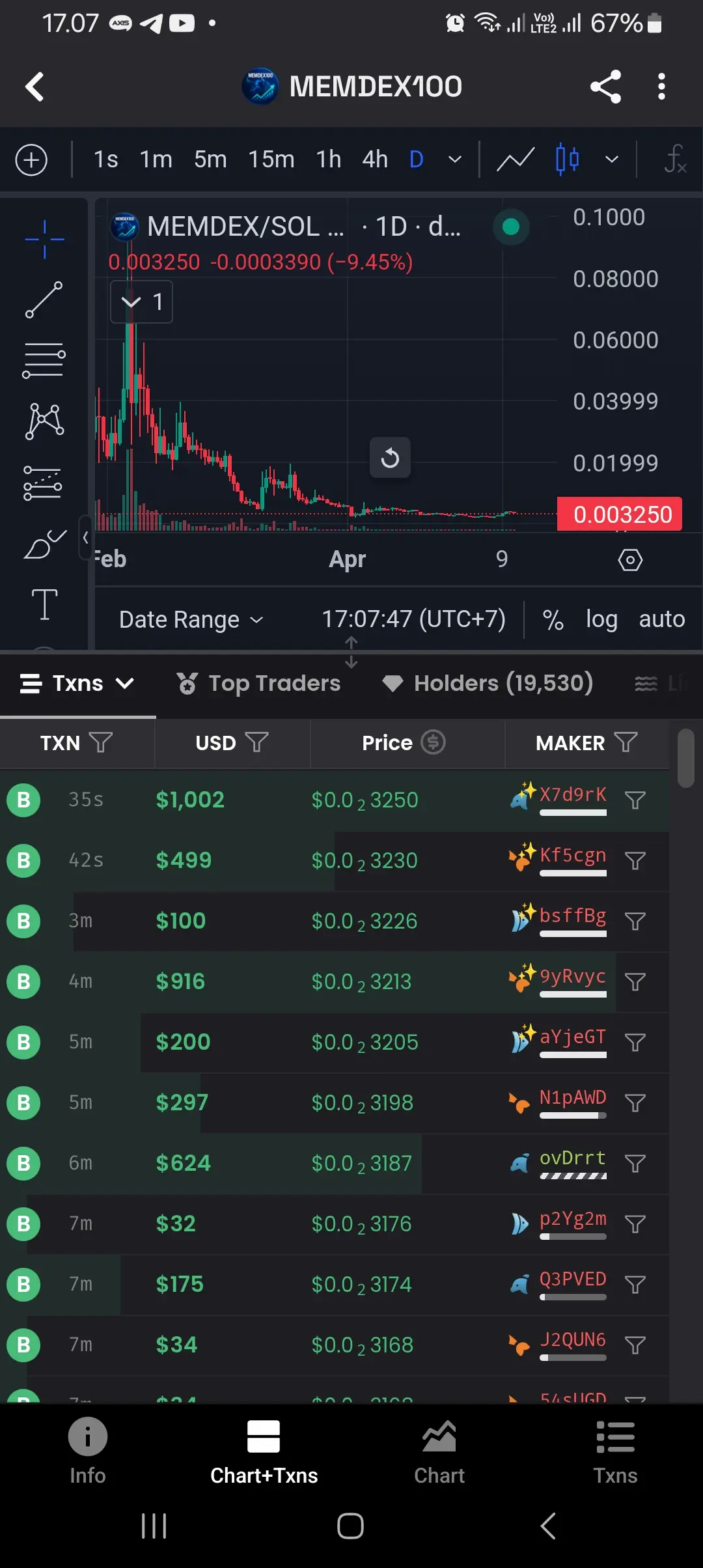Select the 1h timeframe
This screenshot has width=703, height=1568.
[x=329, y=160]
